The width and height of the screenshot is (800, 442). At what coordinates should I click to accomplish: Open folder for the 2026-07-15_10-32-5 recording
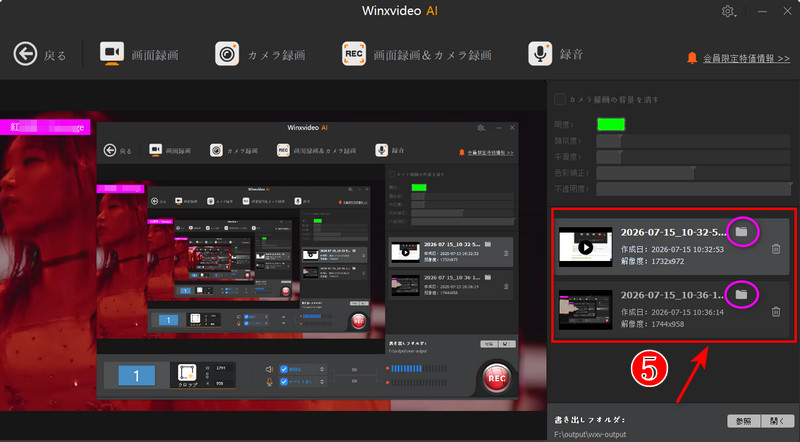tap(741, 232)
